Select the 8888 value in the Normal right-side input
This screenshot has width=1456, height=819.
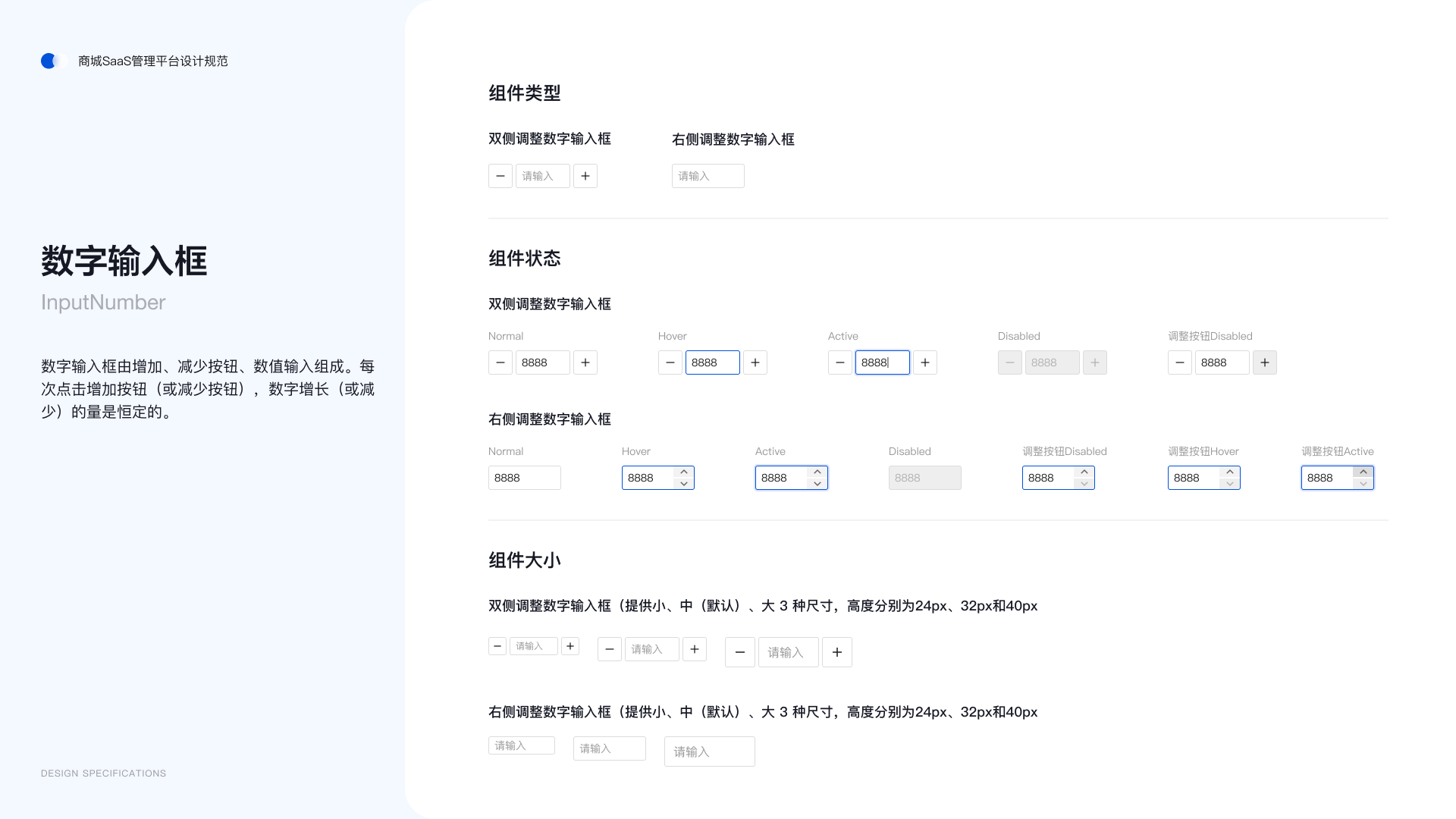[x=524, y=478]
